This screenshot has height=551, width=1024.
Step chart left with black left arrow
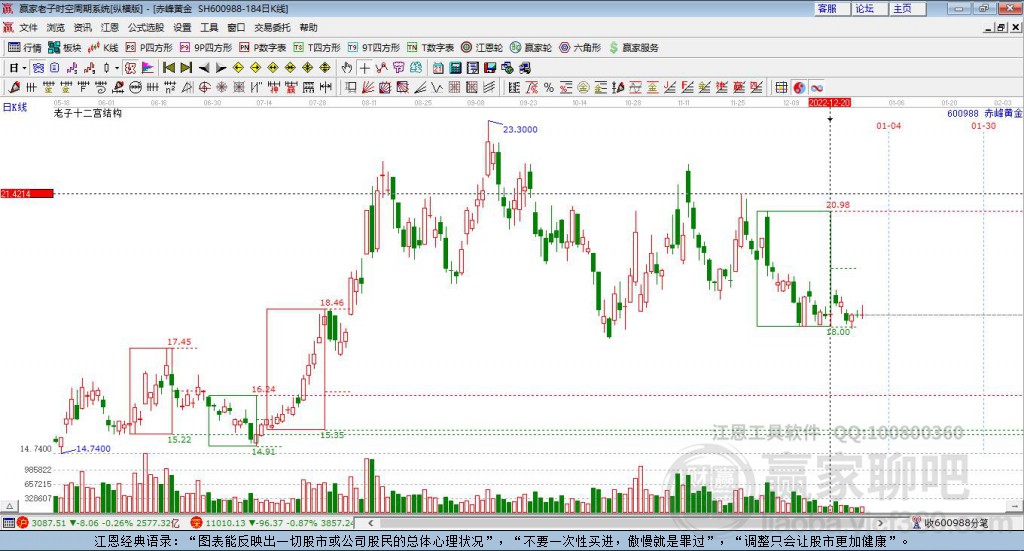(x=204, y=68)
